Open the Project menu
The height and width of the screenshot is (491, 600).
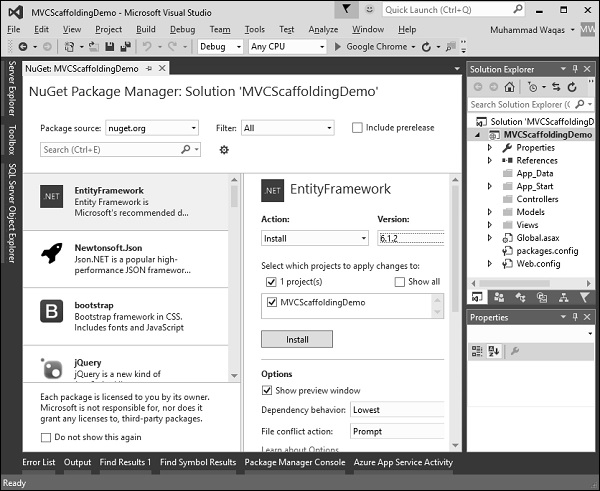click(109, 29)
